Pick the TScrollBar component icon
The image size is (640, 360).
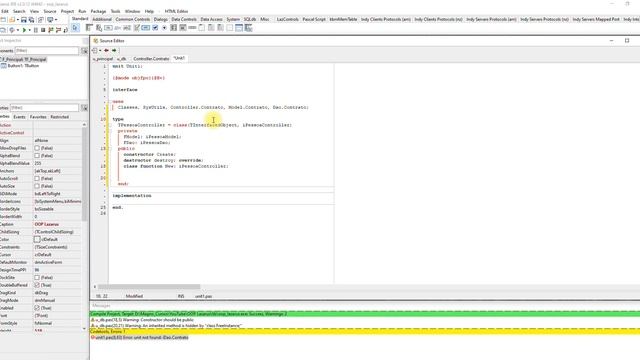[192, 28]
